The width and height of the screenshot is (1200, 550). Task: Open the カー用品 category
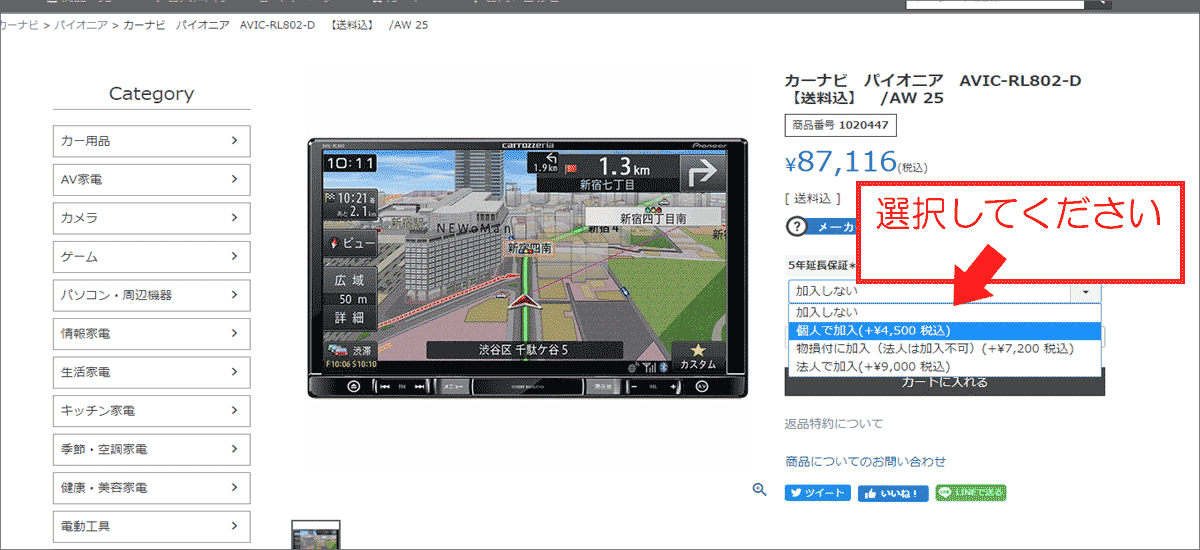(x=151, y=141)
